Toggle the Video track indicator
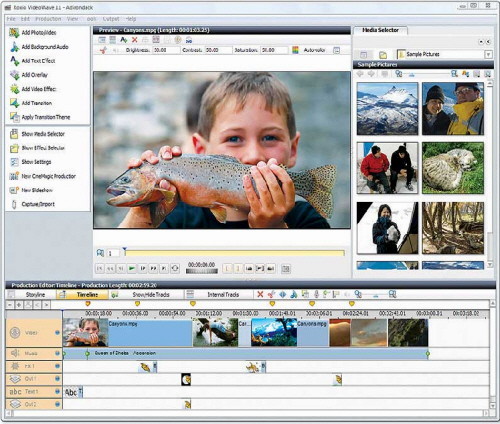The height and width of the screenshot is (424, 500). point(57,333)
